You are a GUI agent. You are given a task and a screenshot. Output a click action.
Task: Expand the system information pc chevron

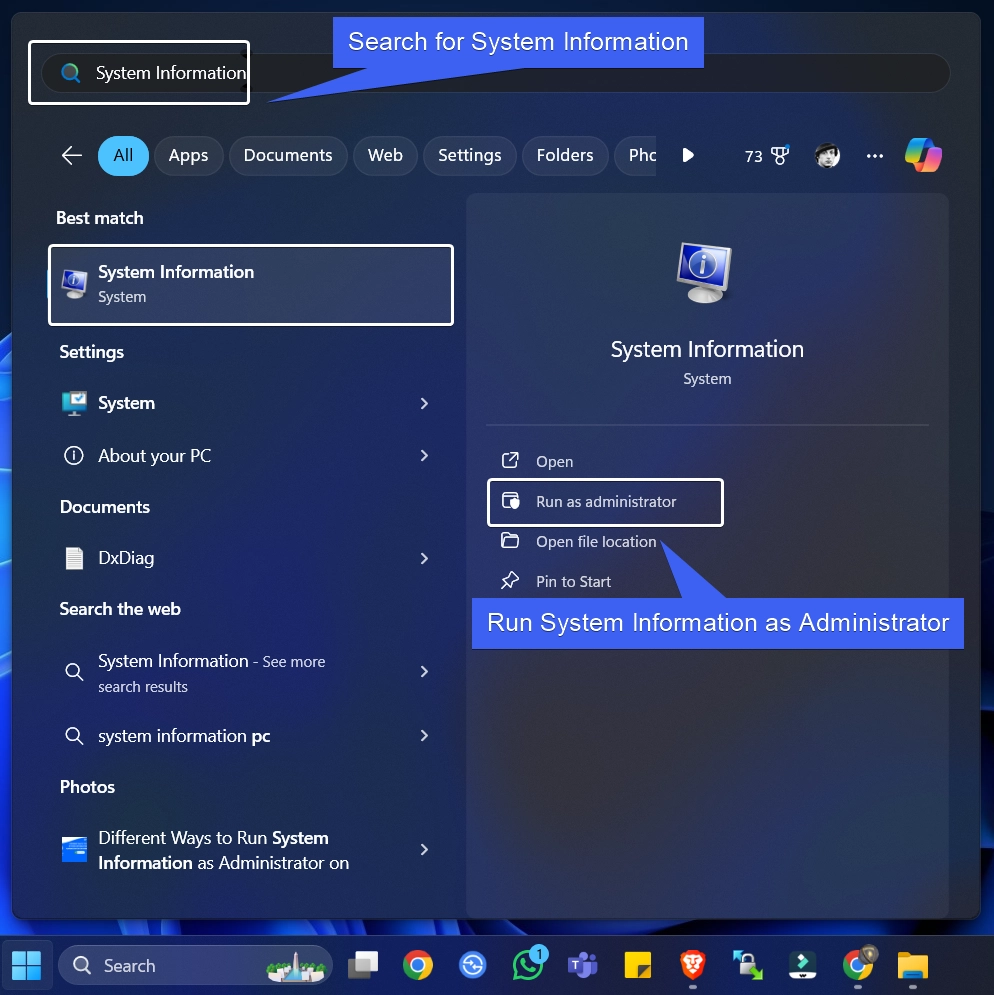(424, 736)
